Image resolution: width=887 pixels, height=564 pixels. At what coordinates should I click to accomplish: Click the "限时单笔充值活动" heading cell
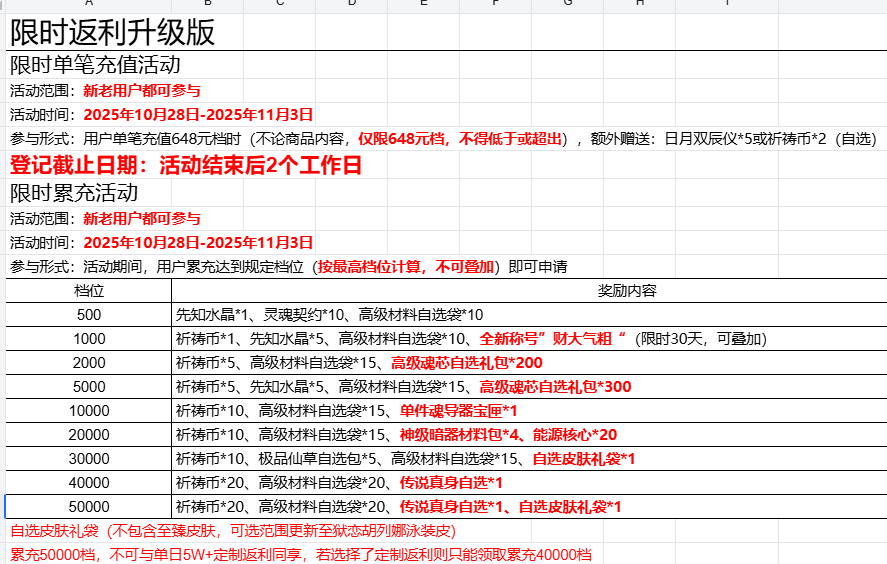pyautogui.click(x=95, y=66)
